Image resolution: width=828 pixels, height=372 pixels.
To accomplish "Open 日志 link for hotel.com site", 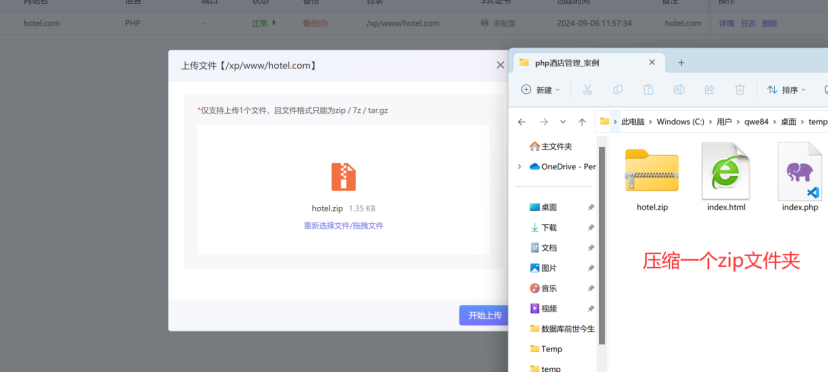I will [x=748, y=23].
